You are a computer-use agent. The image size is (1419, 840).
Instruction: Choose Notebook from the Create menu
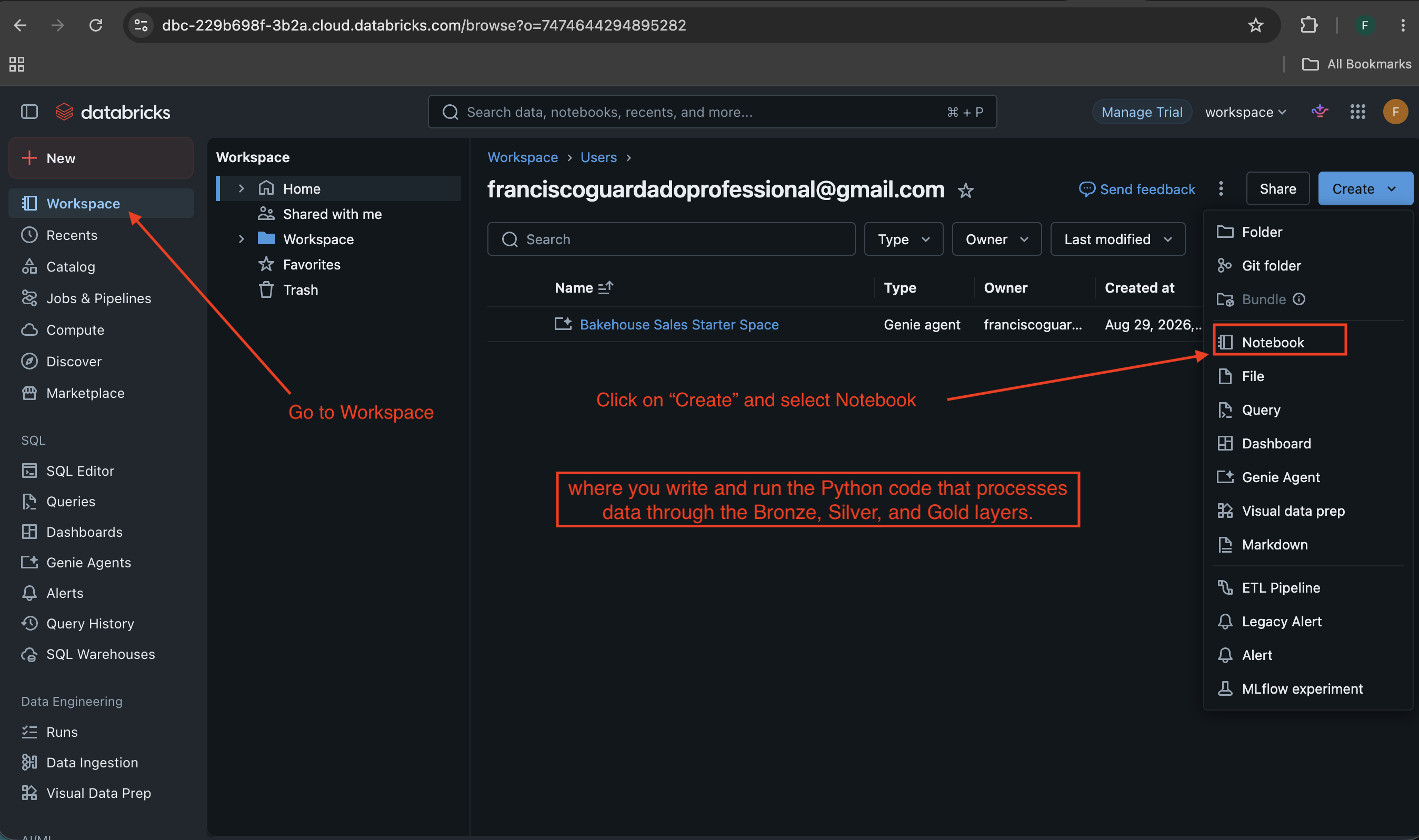(1308, 342)
